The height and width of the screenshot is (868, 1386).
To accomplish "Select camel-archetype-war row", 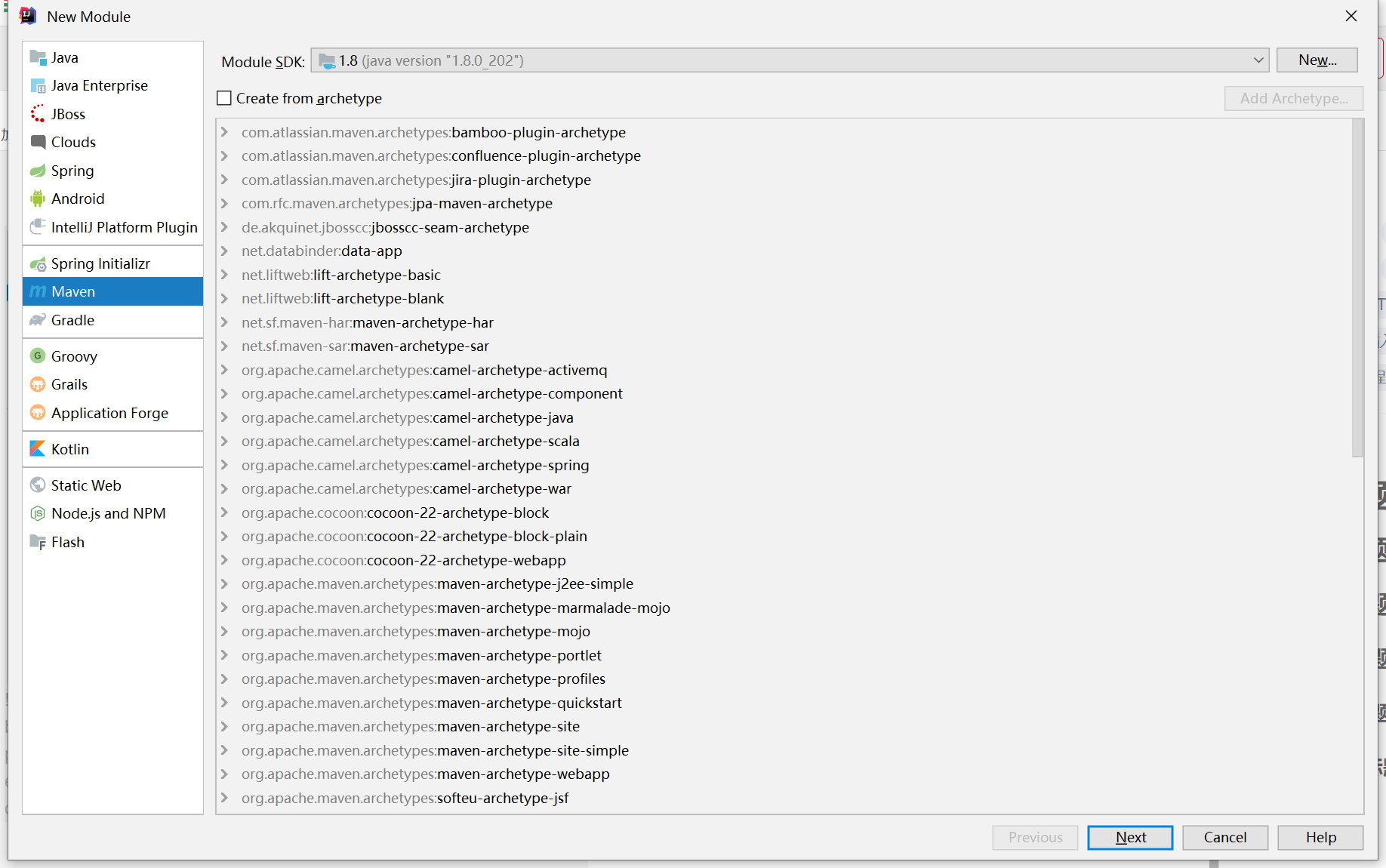I will coord(784,488).
